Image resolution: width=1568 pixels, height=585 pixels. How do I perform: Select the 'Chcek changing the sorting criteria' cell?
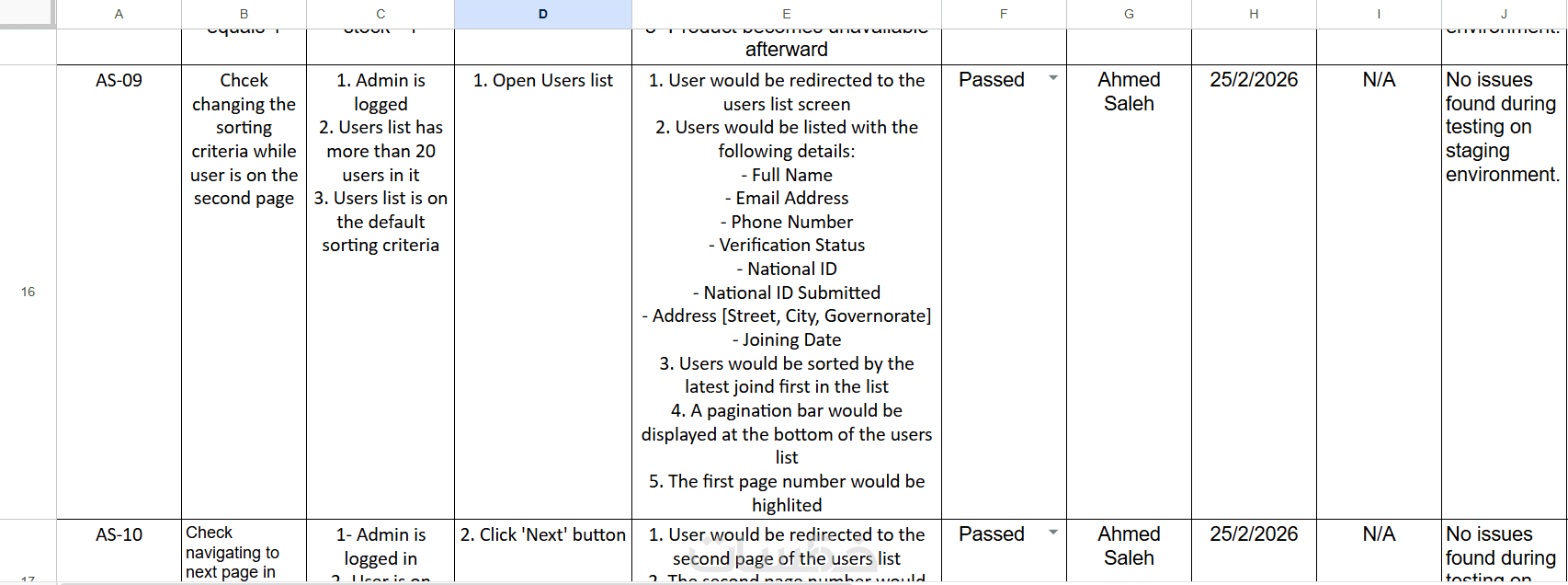coord(244,292)
